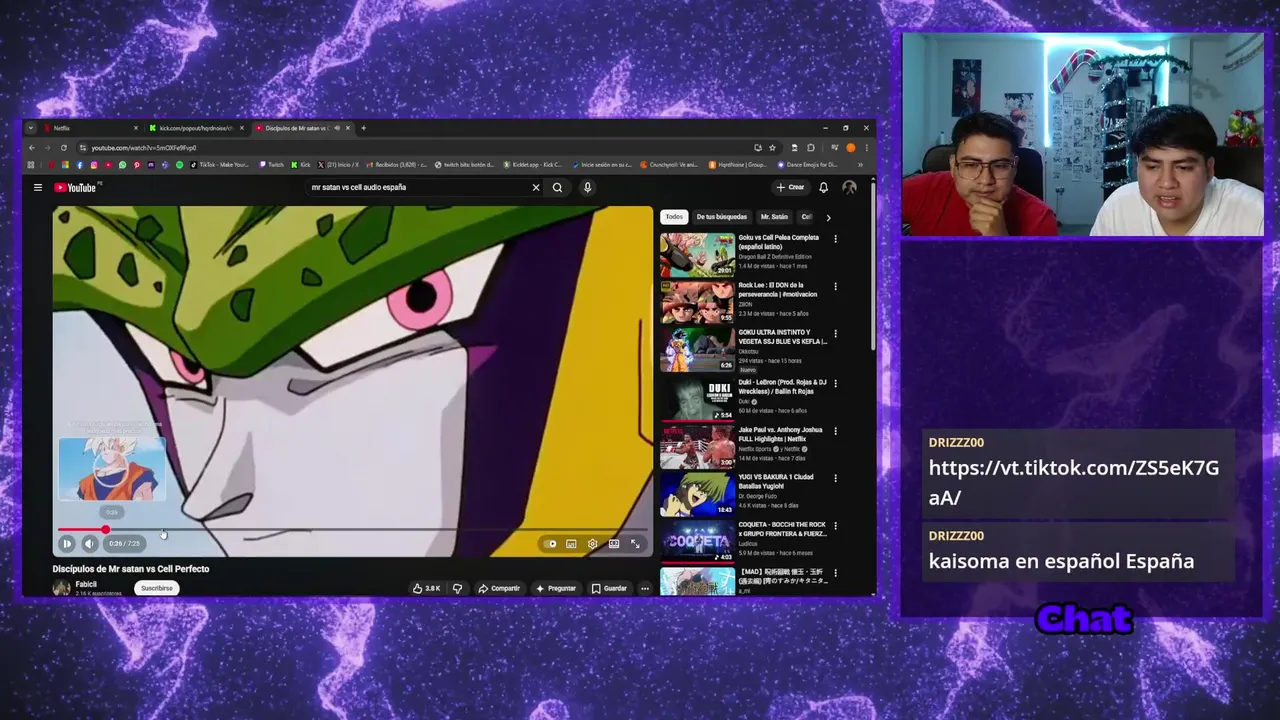Open the Fabicil channel name link
This screenshot has height=720, width=1280.
click(86, 584)
